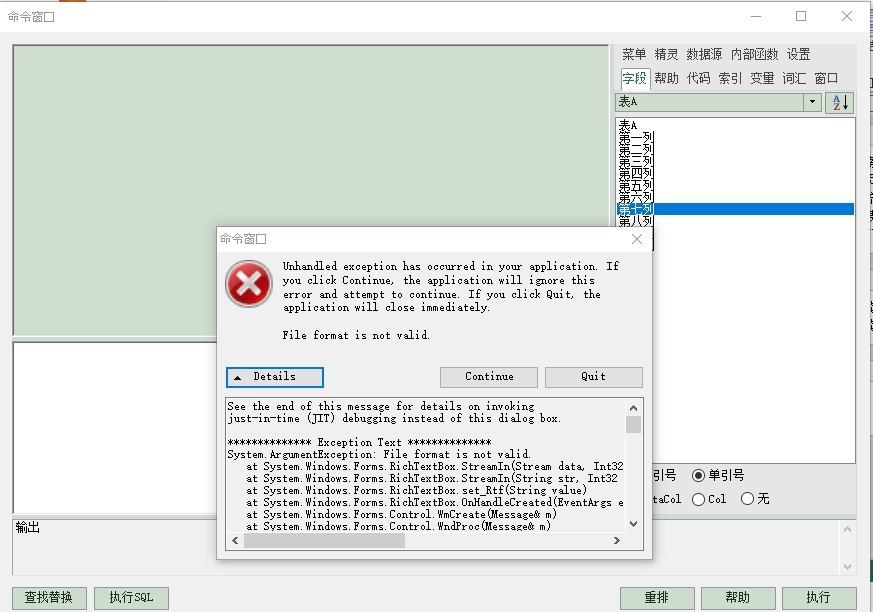Click the details box scroll-left arrow

235,540
